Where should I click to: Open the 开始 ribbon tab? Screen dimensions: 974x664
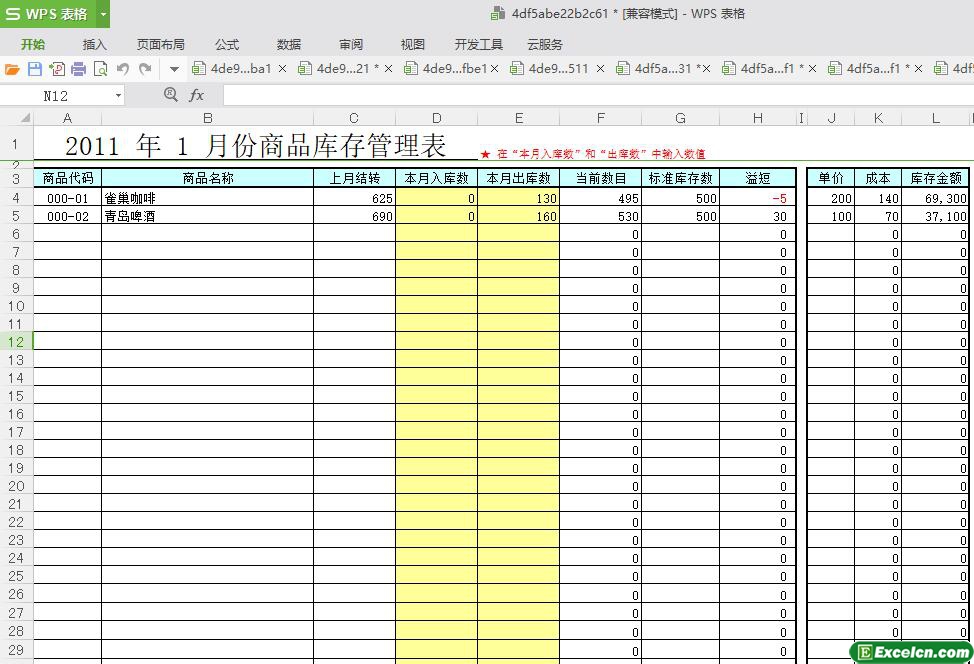32,45
